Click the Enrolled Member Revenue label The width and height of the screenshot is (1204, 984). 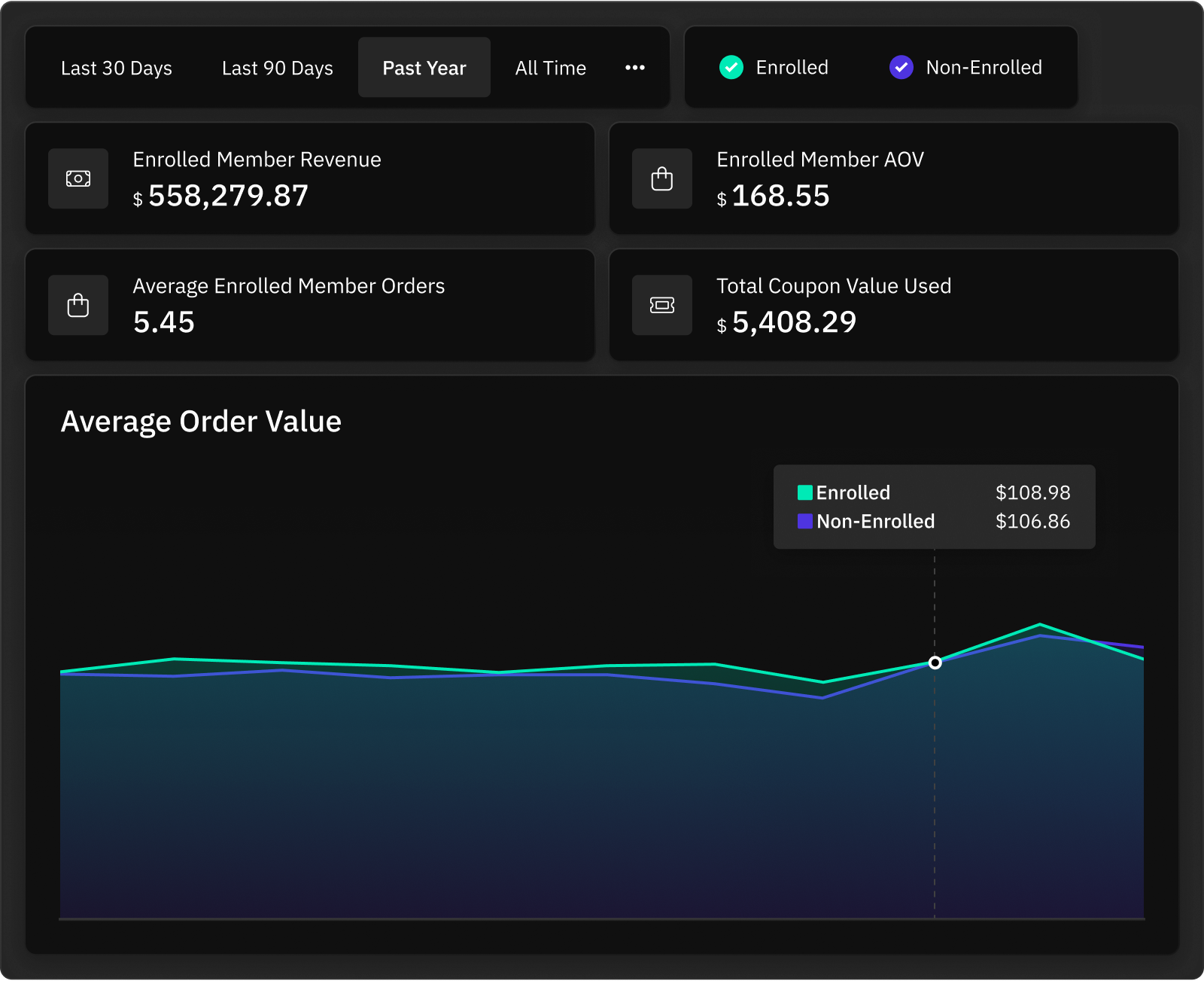pos(257,160)
